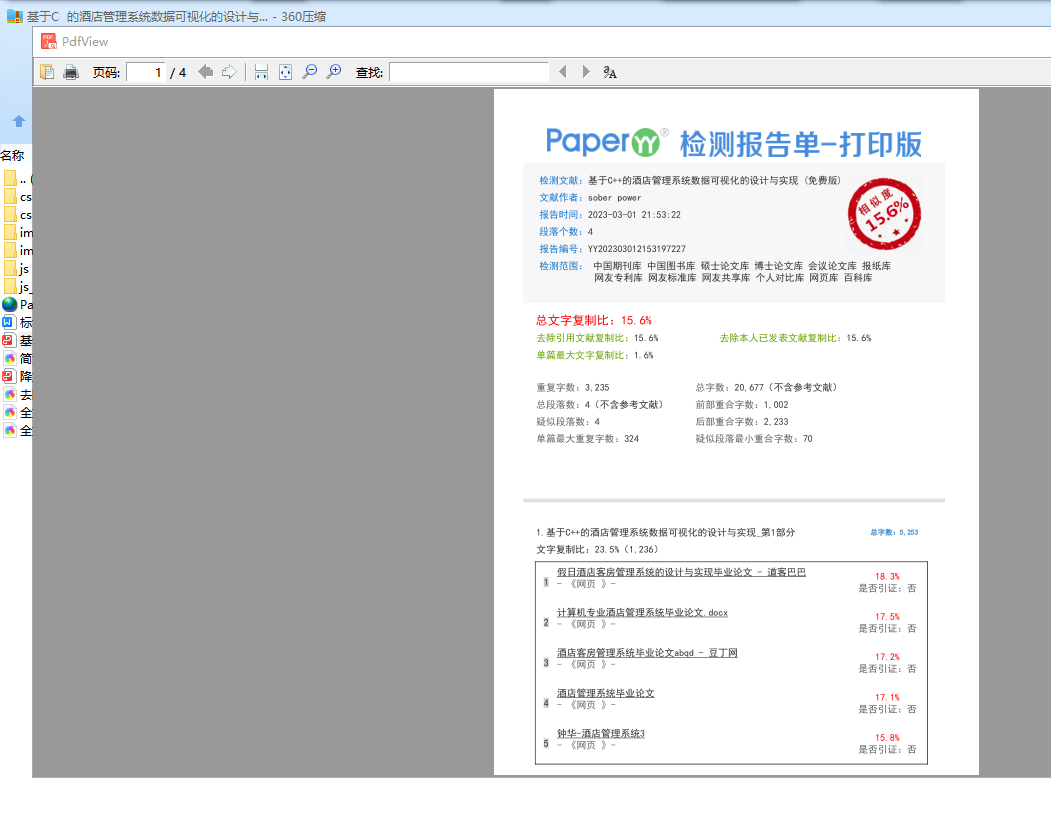This screenshot has height=824, width=1051.
Task: Open link 酒店客房管理系统毕业论文abqd - 豆丁网
Action: 647,652
